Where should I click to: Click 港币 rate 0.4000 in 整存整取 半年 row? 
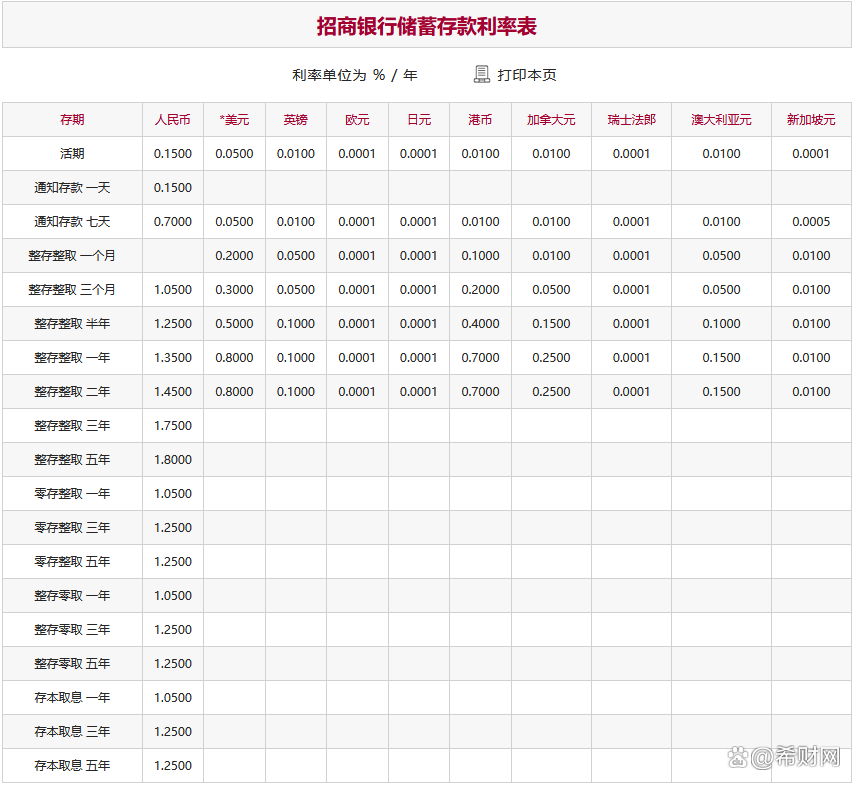click(x=480, y=324)
